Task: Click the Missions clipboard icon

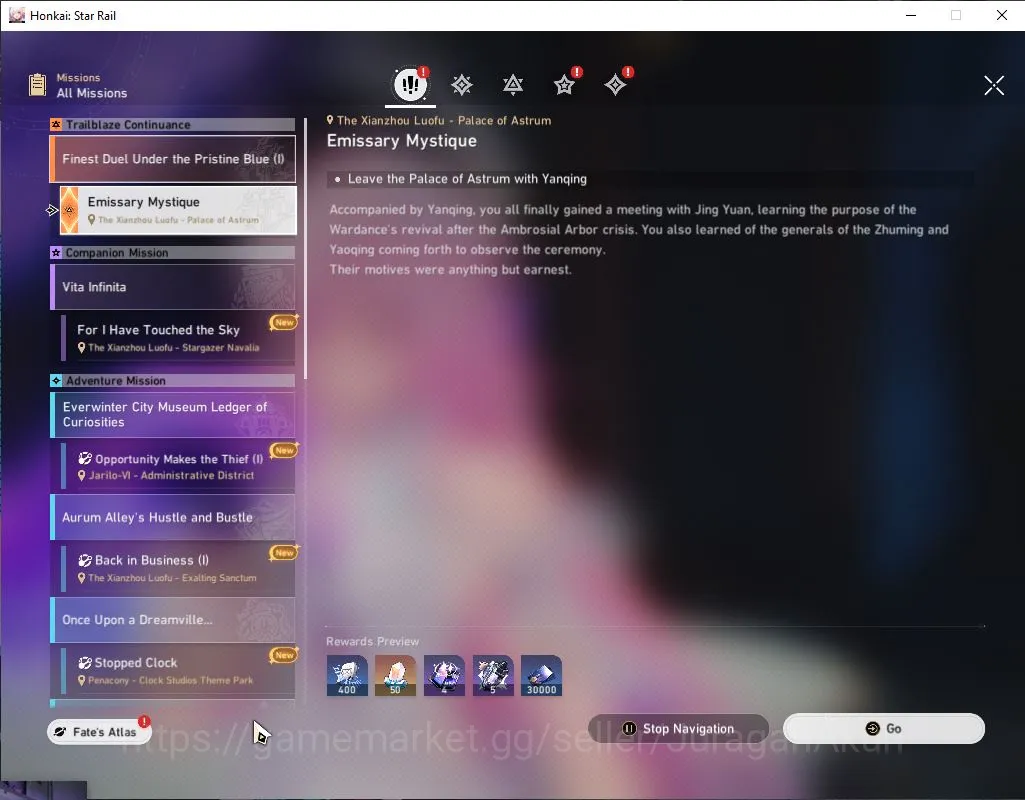Action: click(x=37, y=85)
